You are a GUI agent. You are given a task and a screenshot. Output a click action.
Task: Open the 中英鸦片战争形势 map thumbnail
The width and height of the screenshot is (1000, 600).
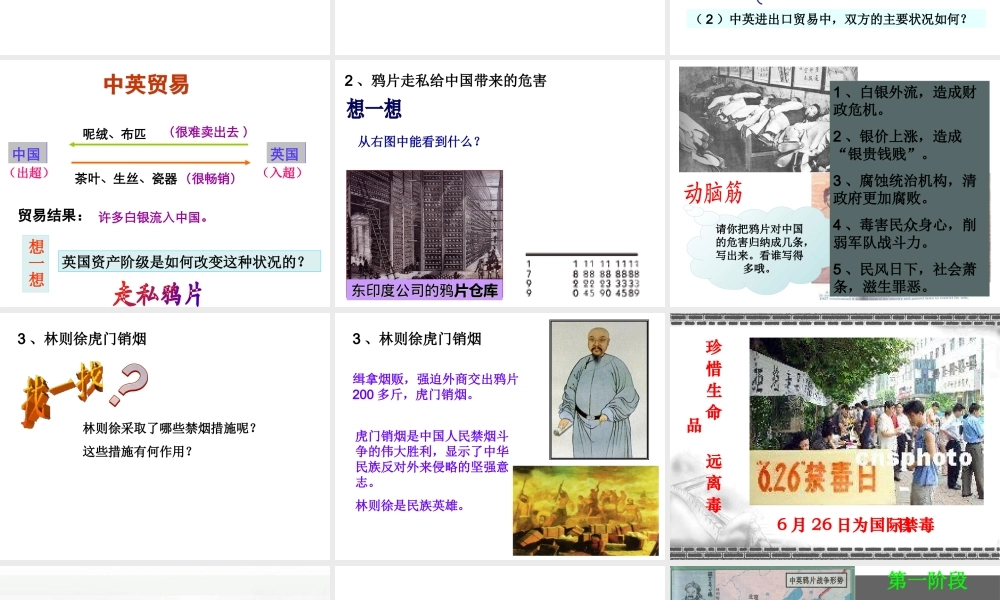point(762,584)
